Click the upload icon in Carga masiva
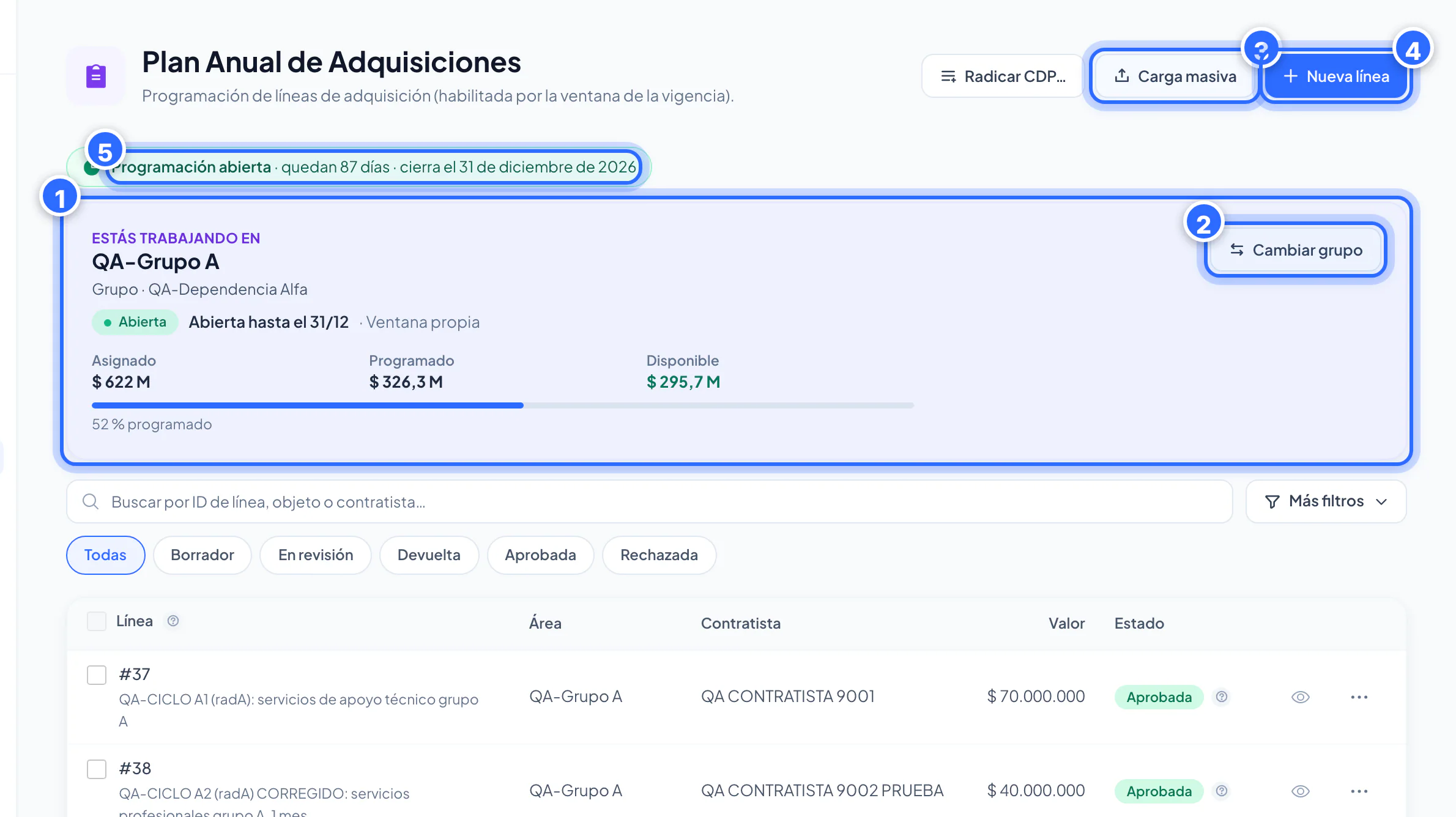This screenshot has width=1456, height=817. (1122, 76)
